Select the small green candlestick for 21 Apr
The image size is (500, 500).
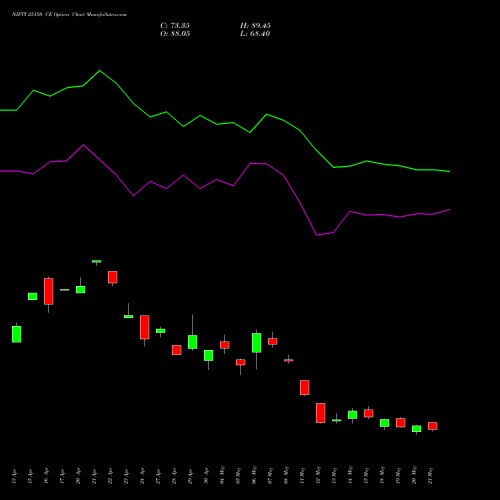97,262
